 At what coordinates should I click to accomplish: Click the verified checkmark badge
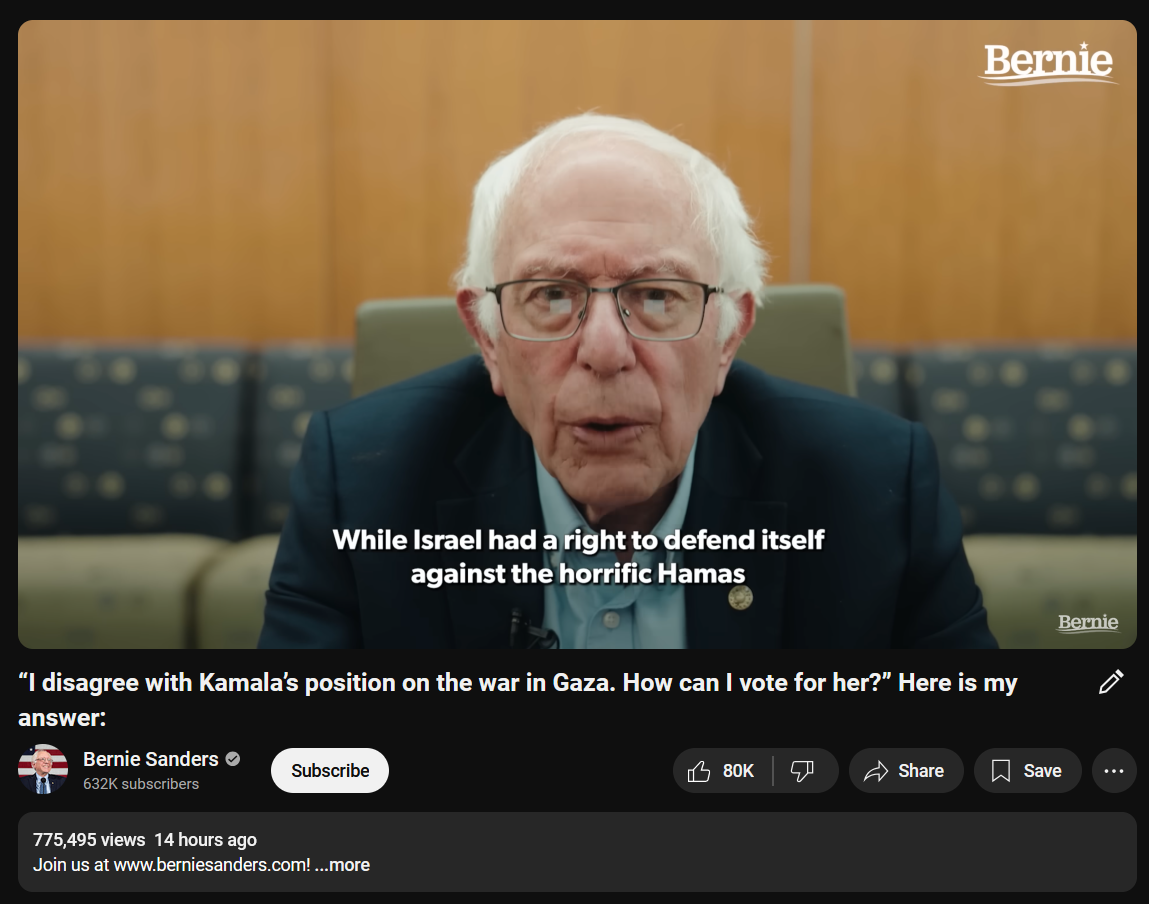[x=233, y=759]
